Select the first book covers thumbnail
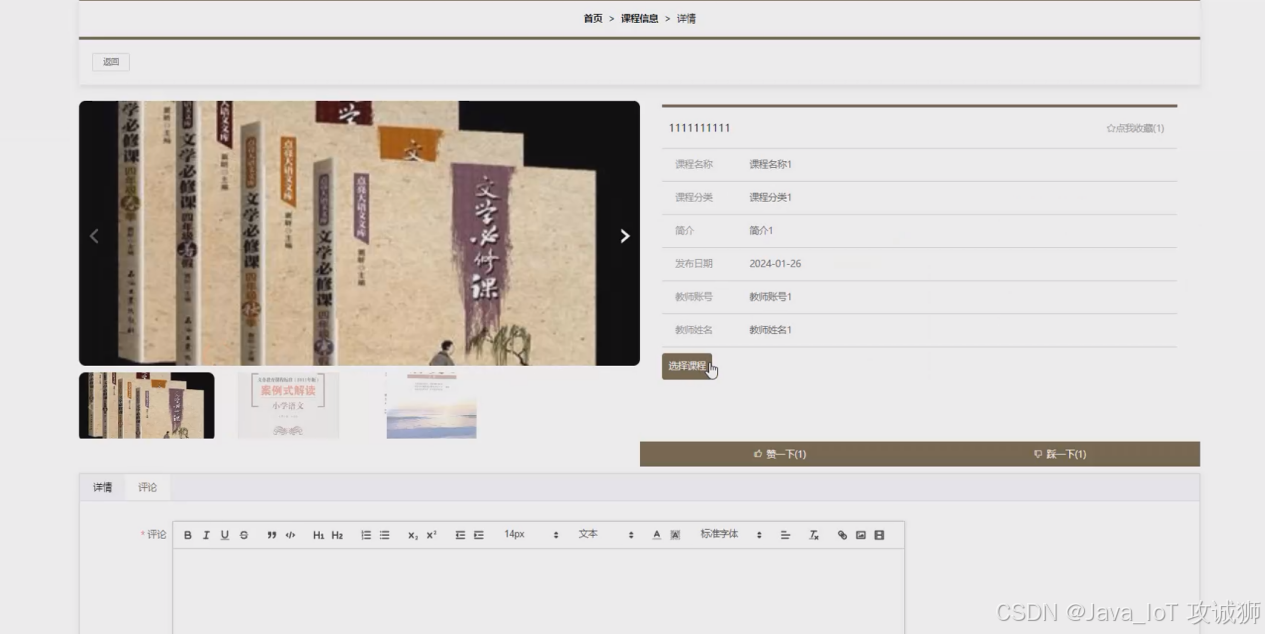Image resolution: width=1265 pixels, height=634 pixels. tap(147, 405)
